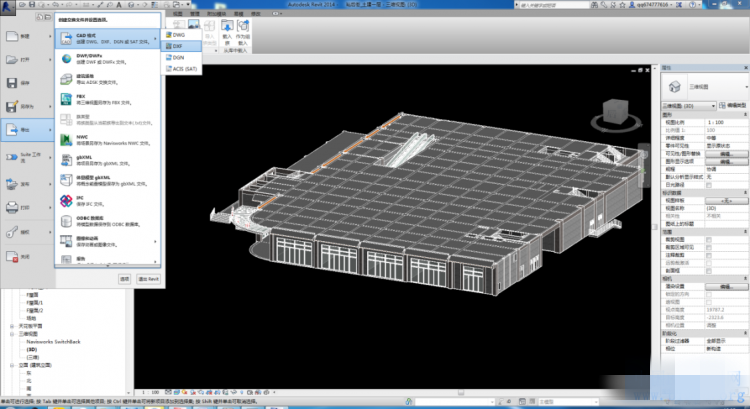The height and width of the screenshot is (409, 750).
Task: Collapse the Graphics section in Properties
Action: (746, 115)
